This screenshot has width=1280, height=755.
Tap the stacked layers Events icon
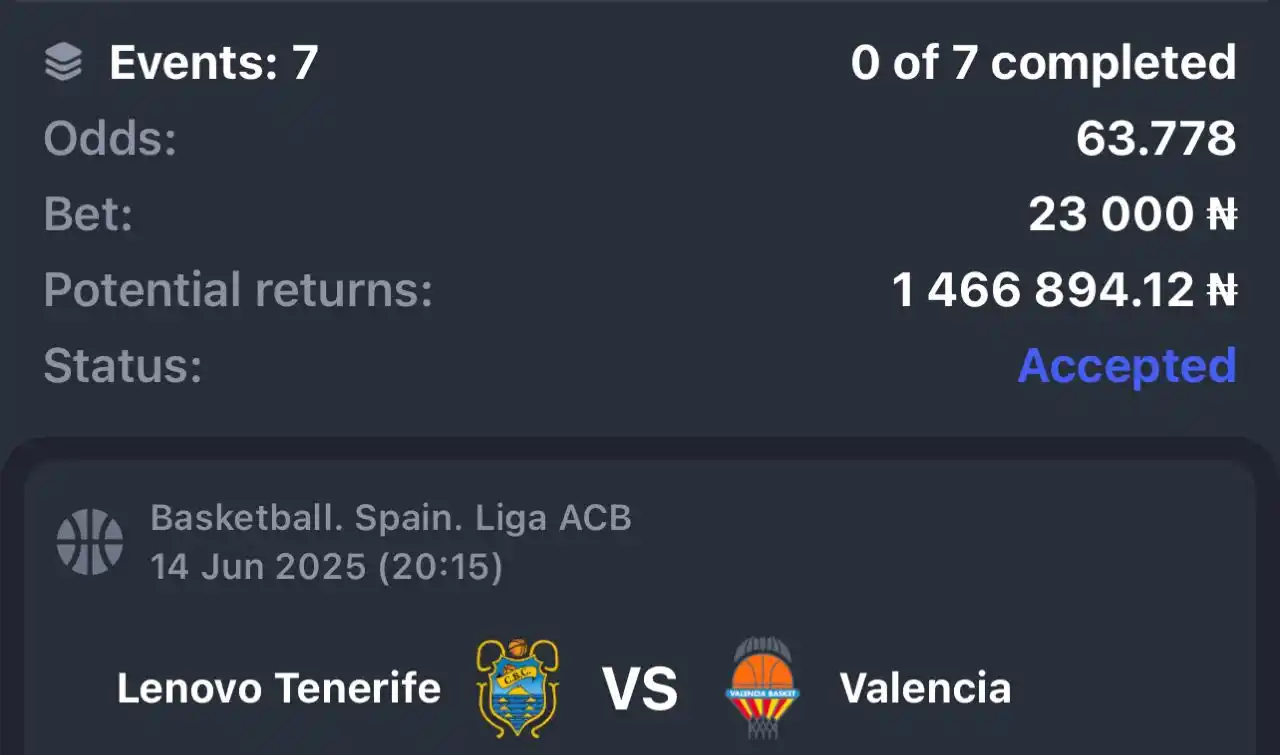(x=64, y=63)
